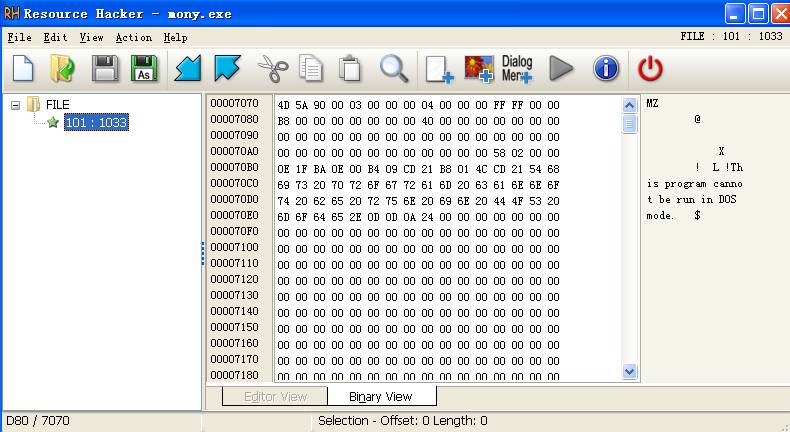This screenshot has height=432, width=790.
Task: Click the vertical scrollbar thumb
Action: click(629, 124)
